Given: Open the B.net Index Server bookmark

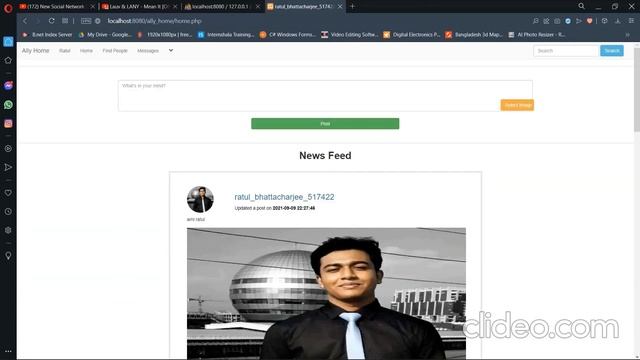Looking at the screenshot, I should point(47,35).
